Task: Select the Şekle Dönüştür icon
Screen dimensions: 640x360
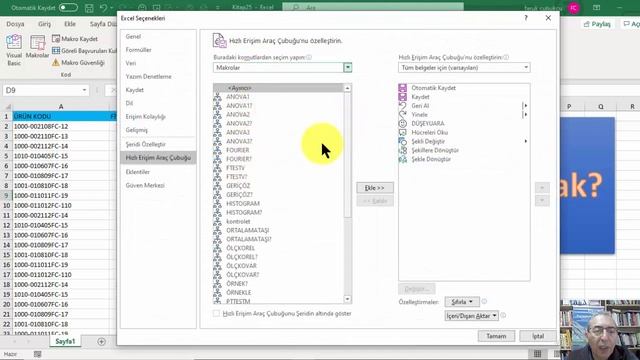Action: pos(402,159)
